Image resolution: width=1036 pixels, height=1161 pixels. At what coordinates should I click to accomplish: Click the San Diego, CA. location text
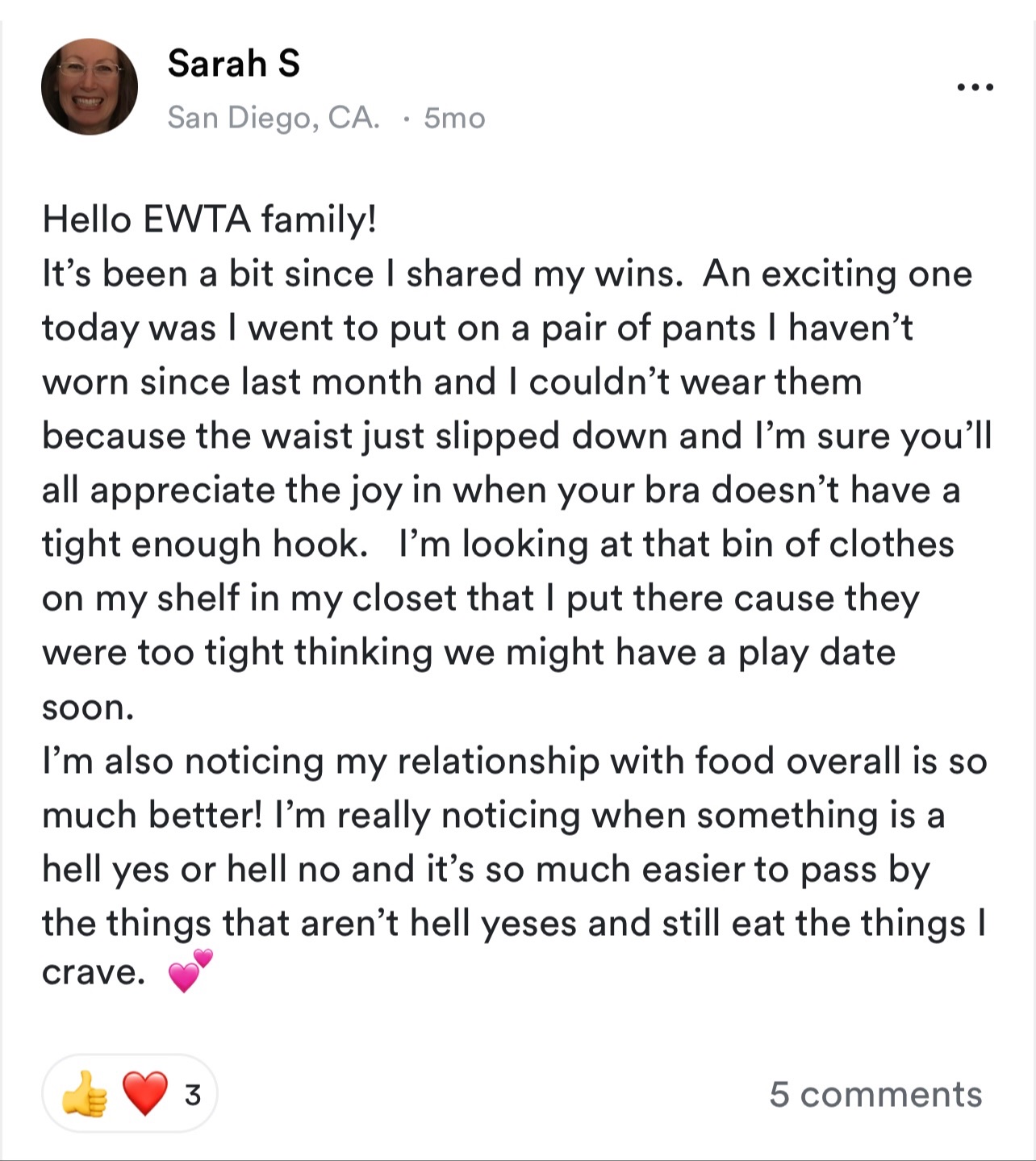(274, 118)
